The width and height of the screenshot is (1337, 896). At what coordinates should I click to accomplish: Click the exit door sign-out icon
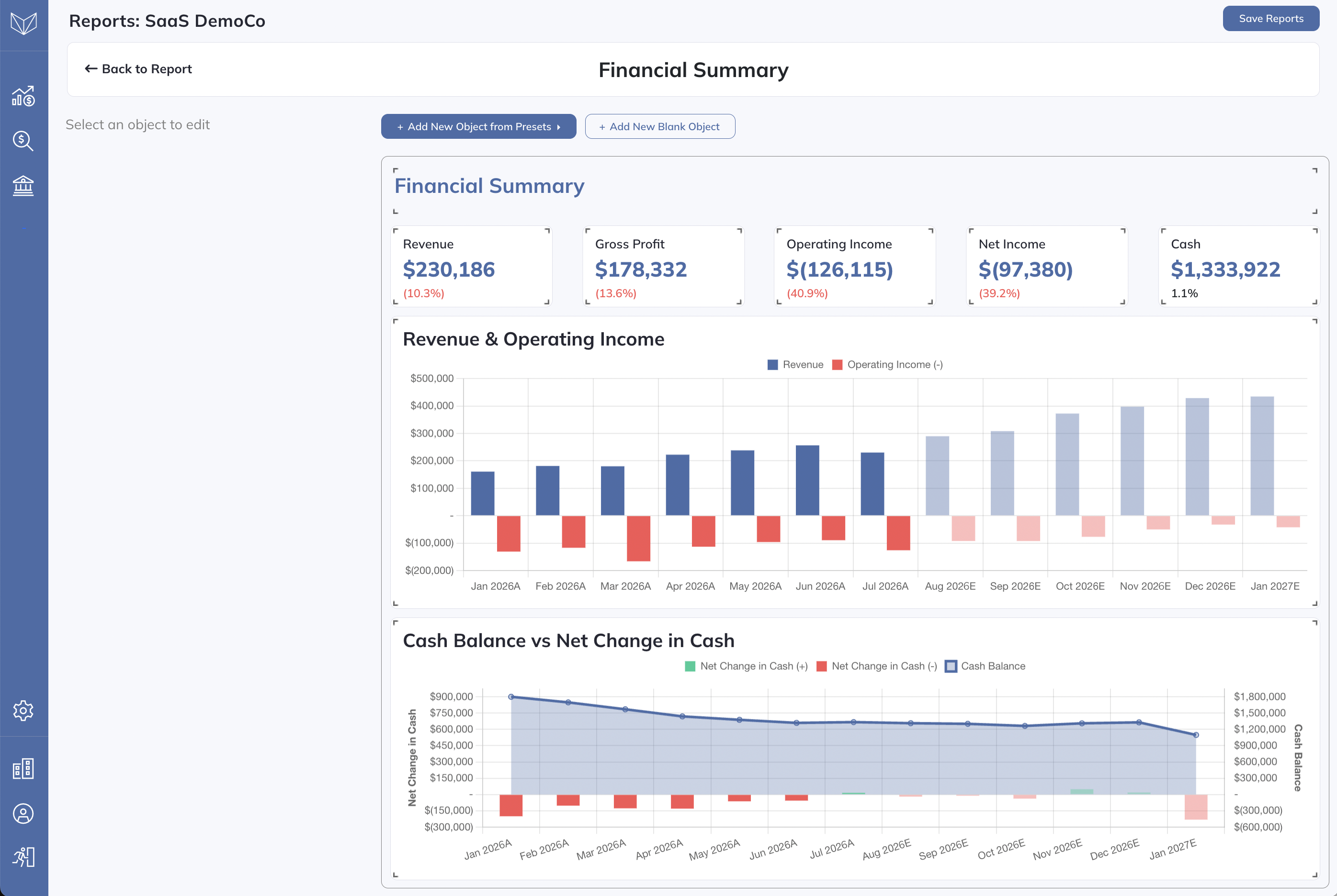pyautogui.click(x=23, y=857)
